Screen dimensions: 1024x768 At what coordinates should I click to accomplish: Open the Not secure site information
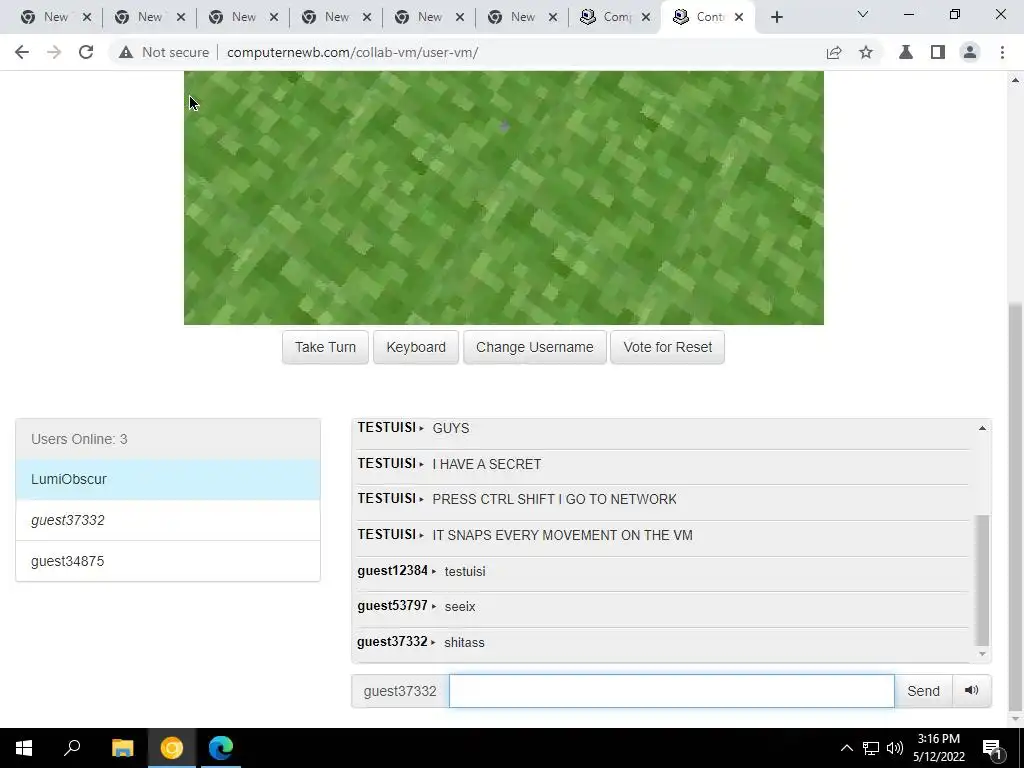164,52
